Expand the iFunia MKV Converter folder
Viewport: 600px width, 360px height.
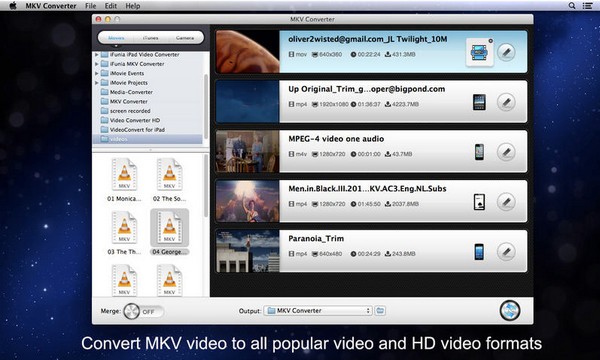[x=96, y=64]
